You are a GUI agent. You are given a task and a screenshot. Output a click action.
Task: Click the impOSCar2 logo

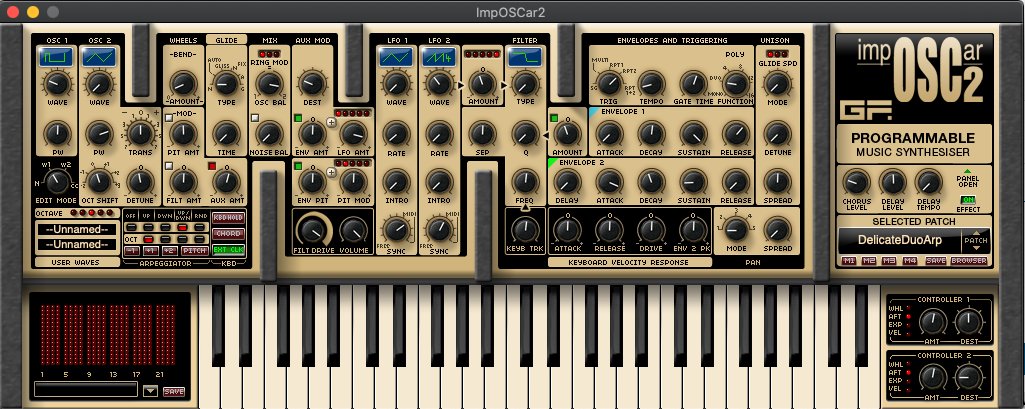[x=920, y=68]
